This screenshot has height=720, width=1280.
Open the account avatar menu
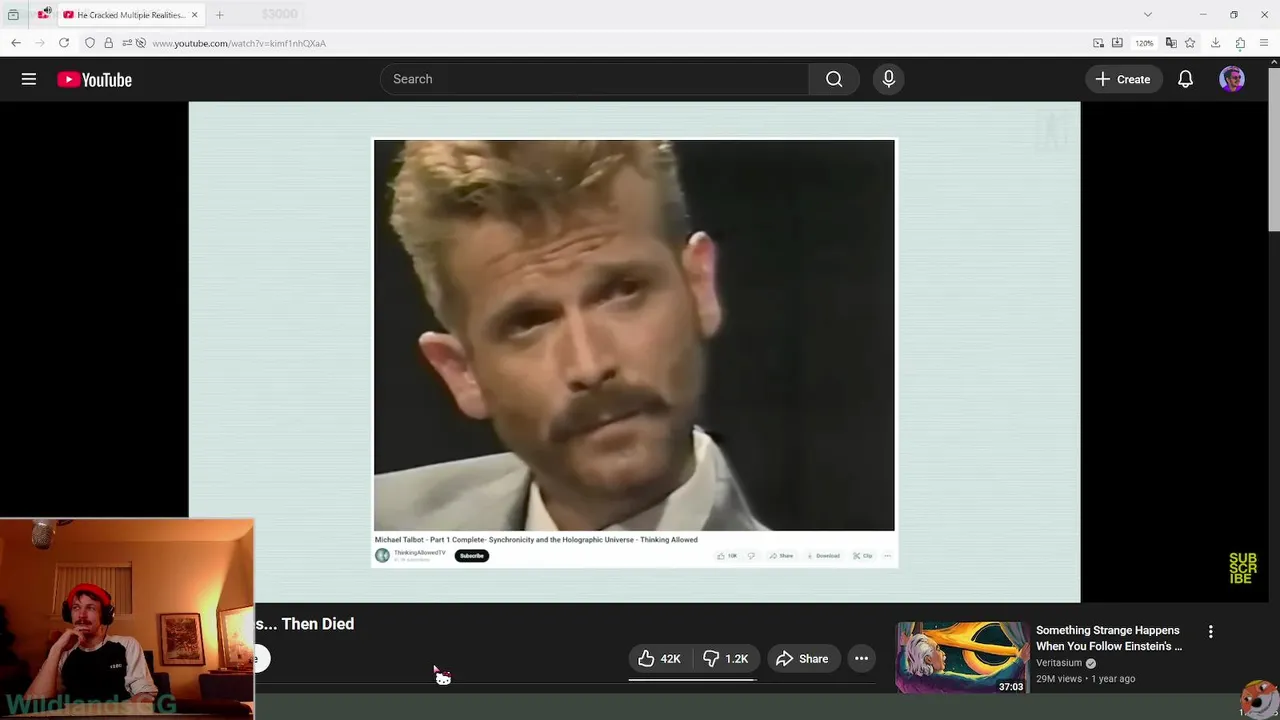click(x=1232, y=79)
